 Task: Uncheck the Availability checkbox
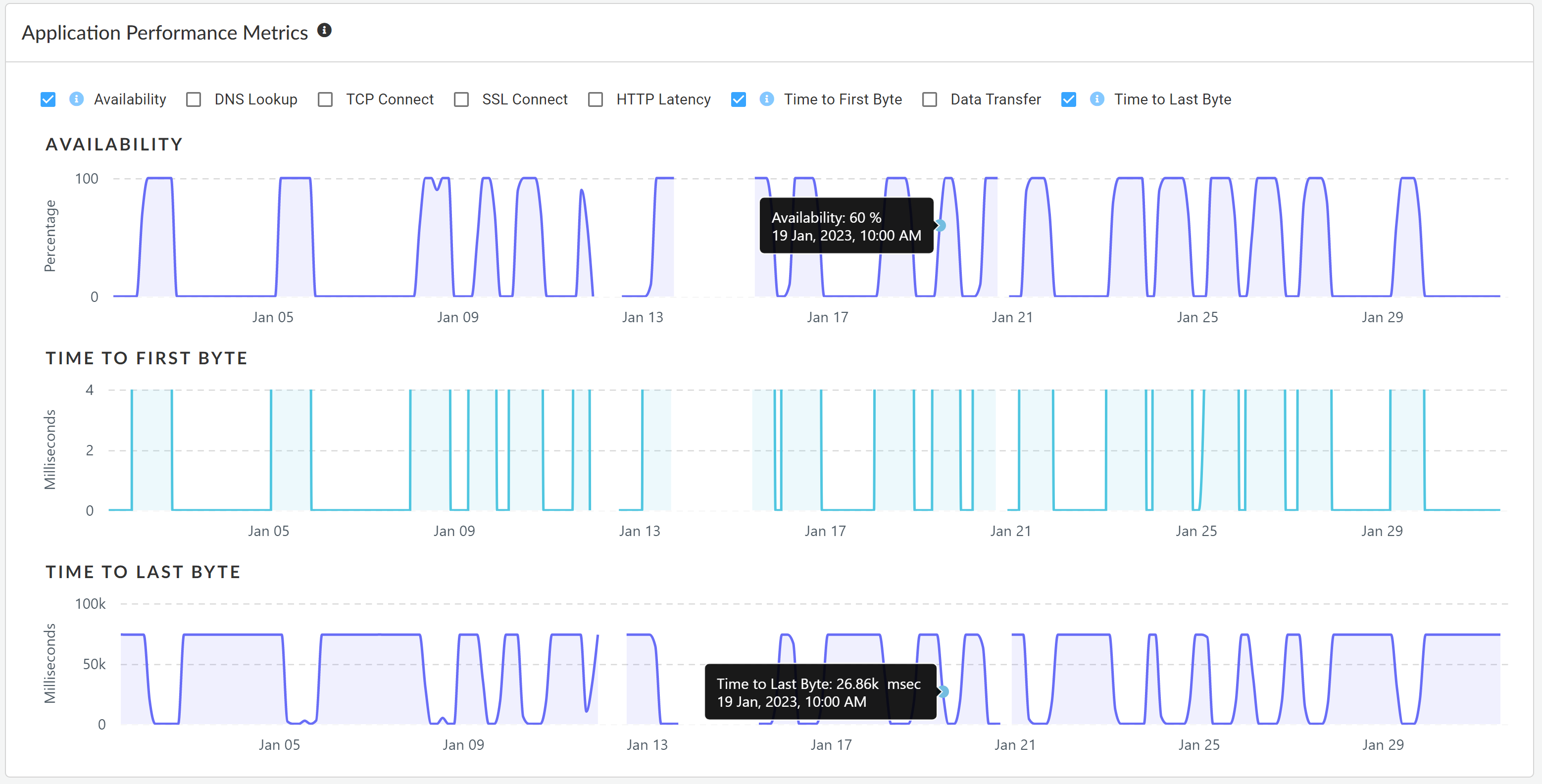click(48, 99)
